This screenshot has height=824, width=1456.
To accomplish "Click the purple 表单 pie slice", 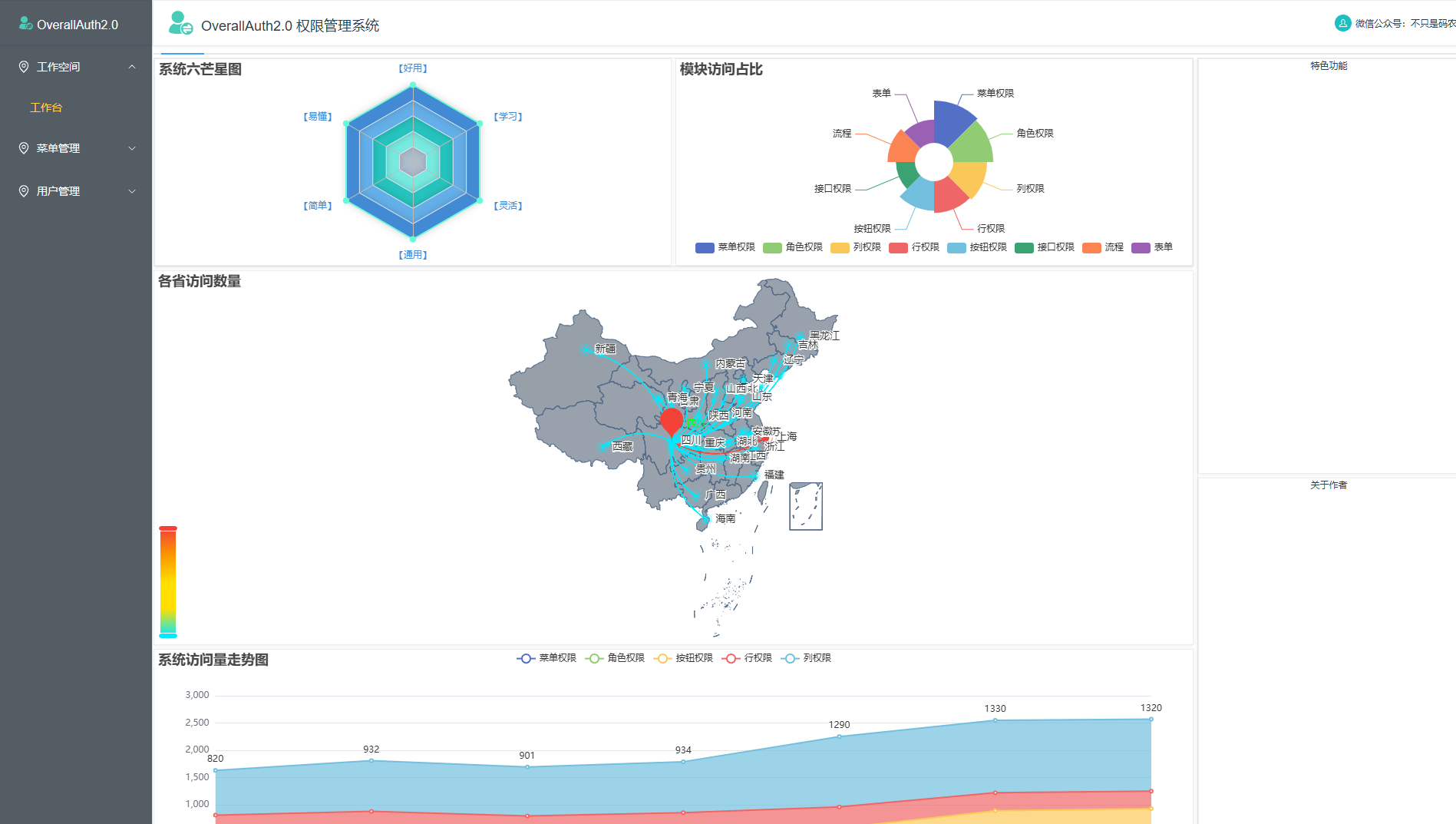I will 922,134.
